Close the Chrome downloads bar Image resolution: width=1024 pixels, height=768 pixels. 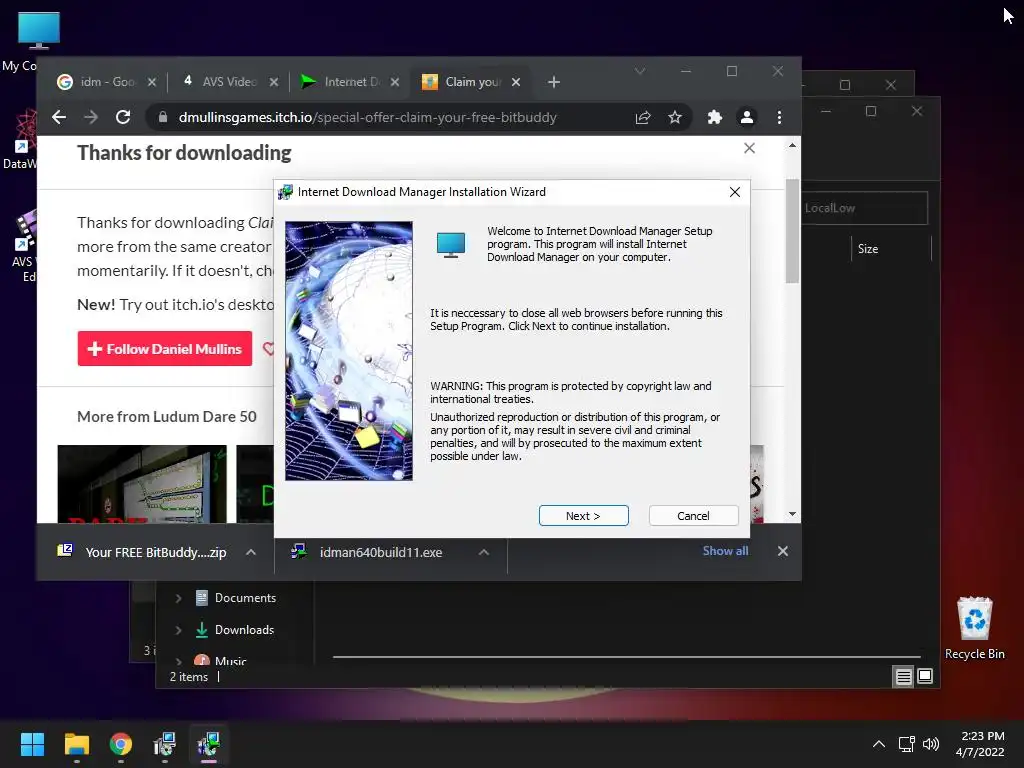click(x=782, y=551)
